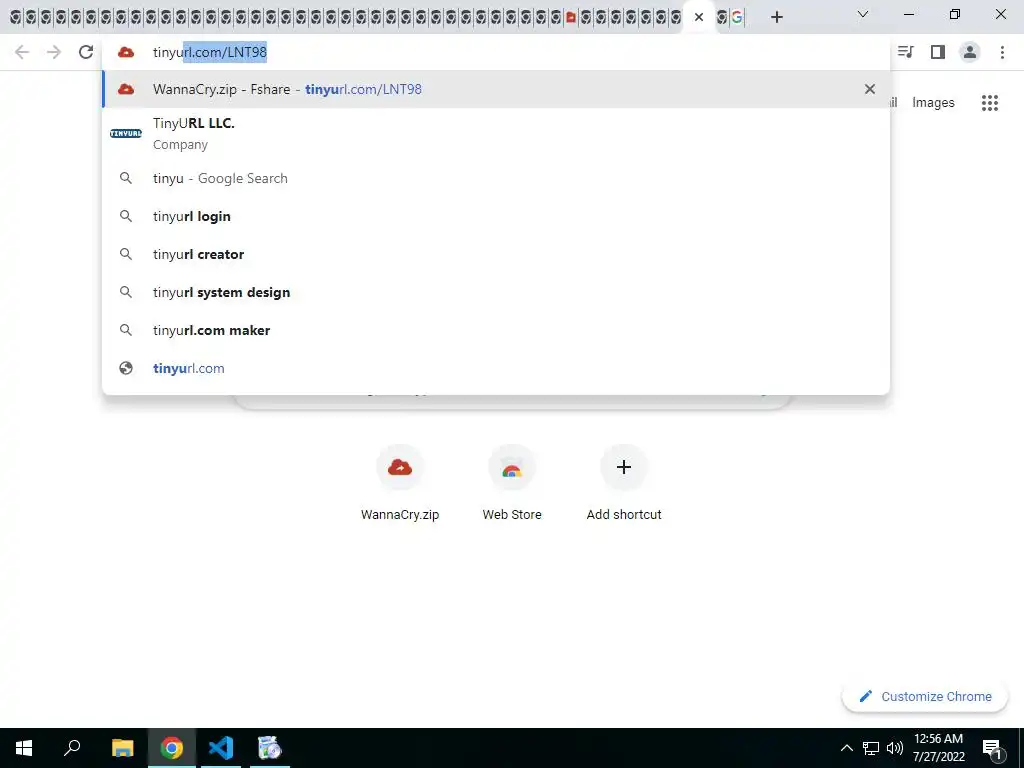Switch to the red-icon tab in the tab strip
The image size is (1024, 768).
[x=571, y=18]
